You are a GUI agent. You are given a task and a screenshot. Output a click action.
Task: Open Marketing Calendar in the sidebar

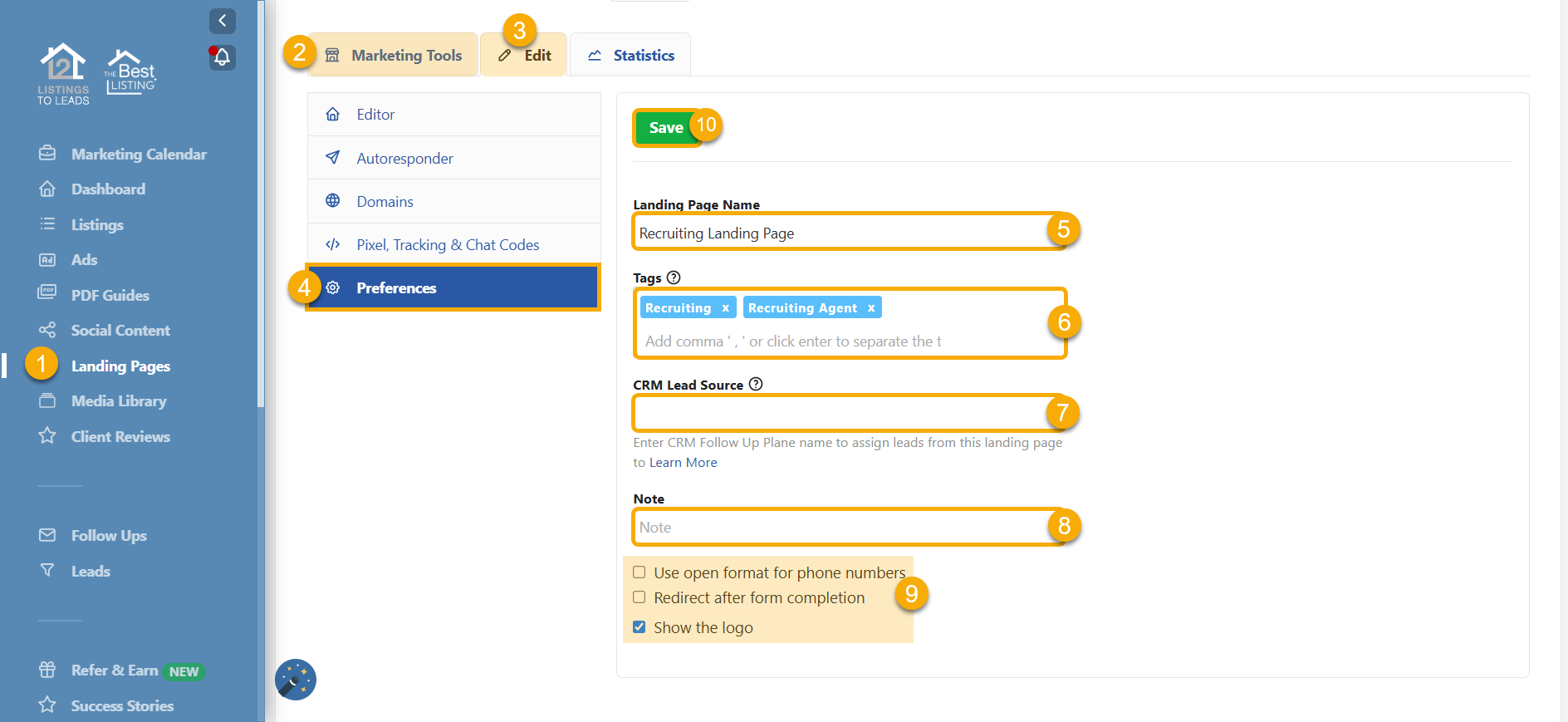138,155
